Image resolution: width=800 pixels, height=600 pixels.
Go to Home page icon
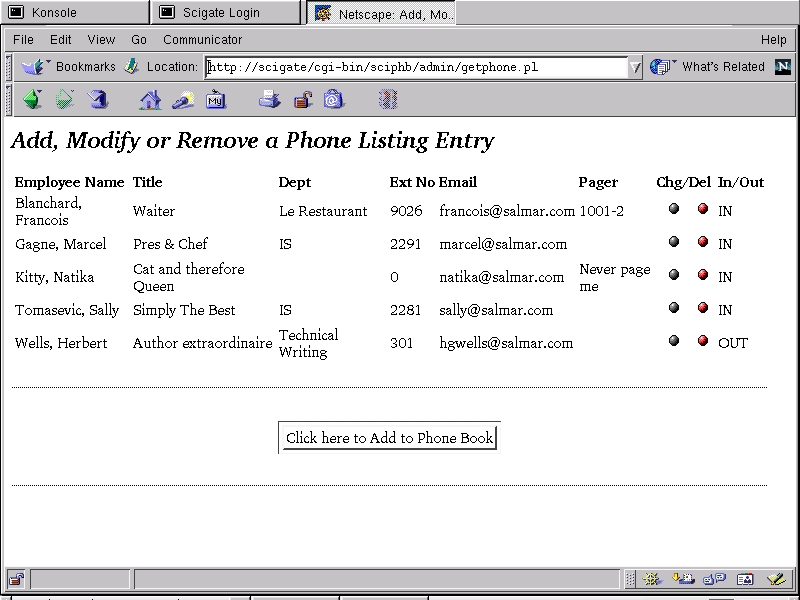pyautogui.click(x=150, y=100)
